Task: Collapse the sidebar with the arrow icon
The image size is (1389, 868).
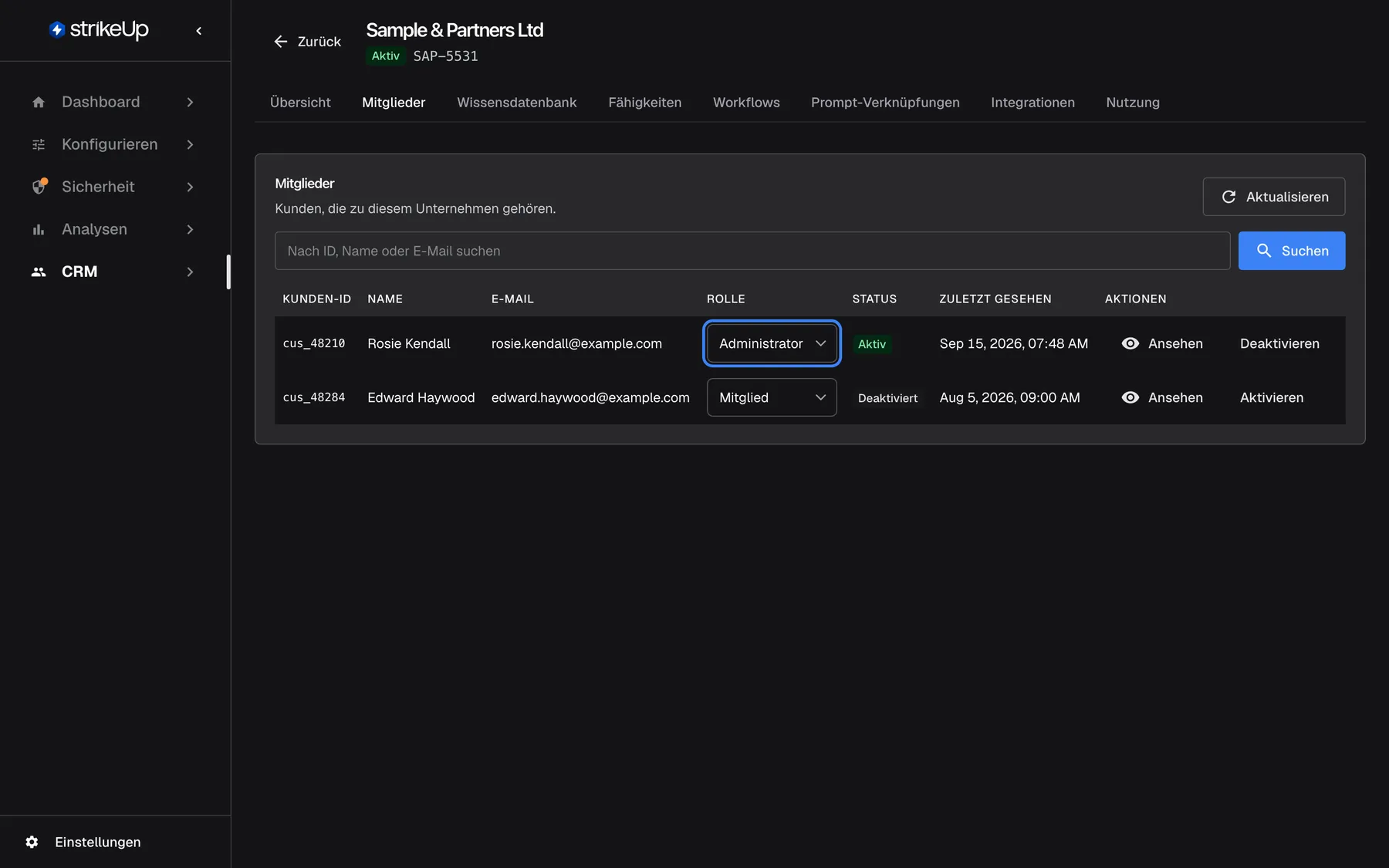Action: click(199, 31)
